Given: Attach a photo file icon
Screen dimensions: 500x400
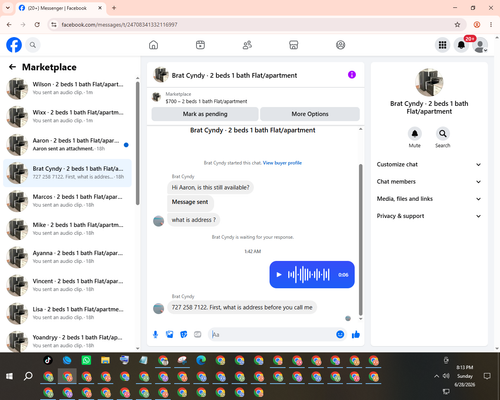Looking at the screenshot, I should 170,334.
